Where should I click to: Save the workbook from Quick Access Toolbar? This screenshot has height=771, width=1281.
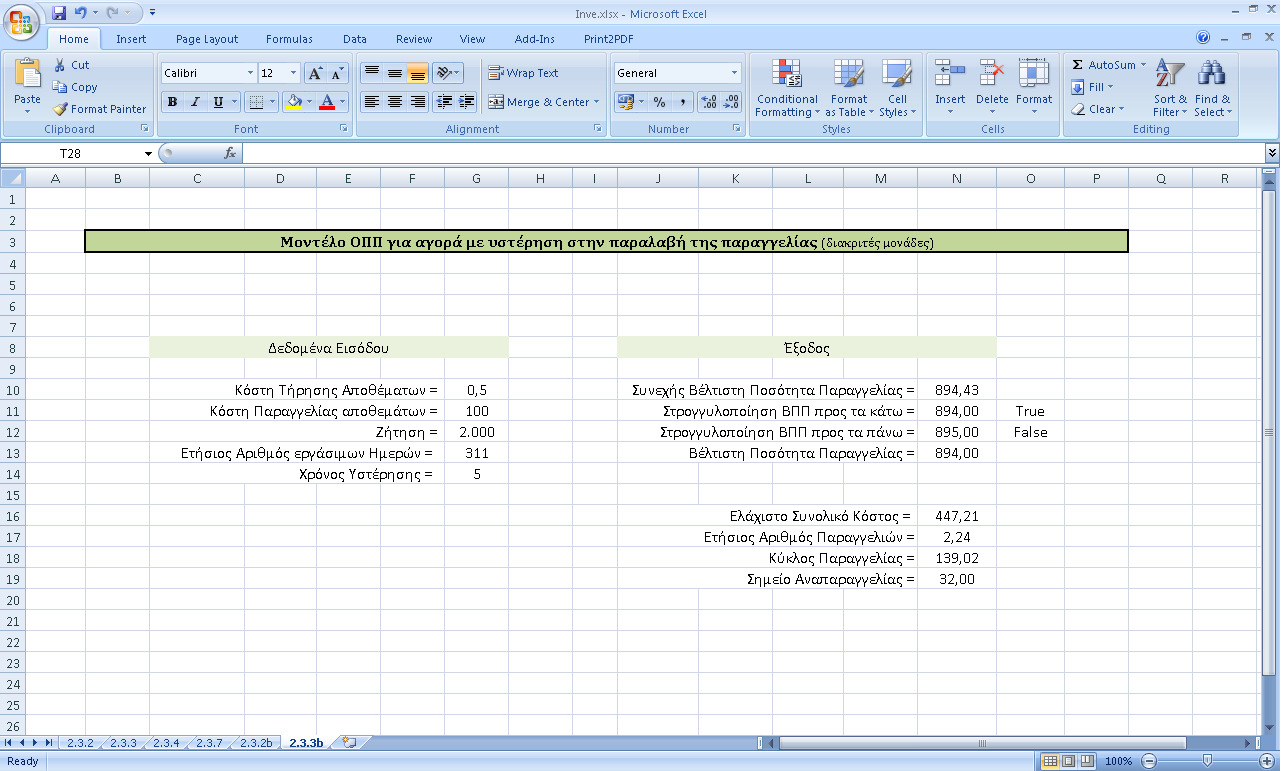click(59, 13)
